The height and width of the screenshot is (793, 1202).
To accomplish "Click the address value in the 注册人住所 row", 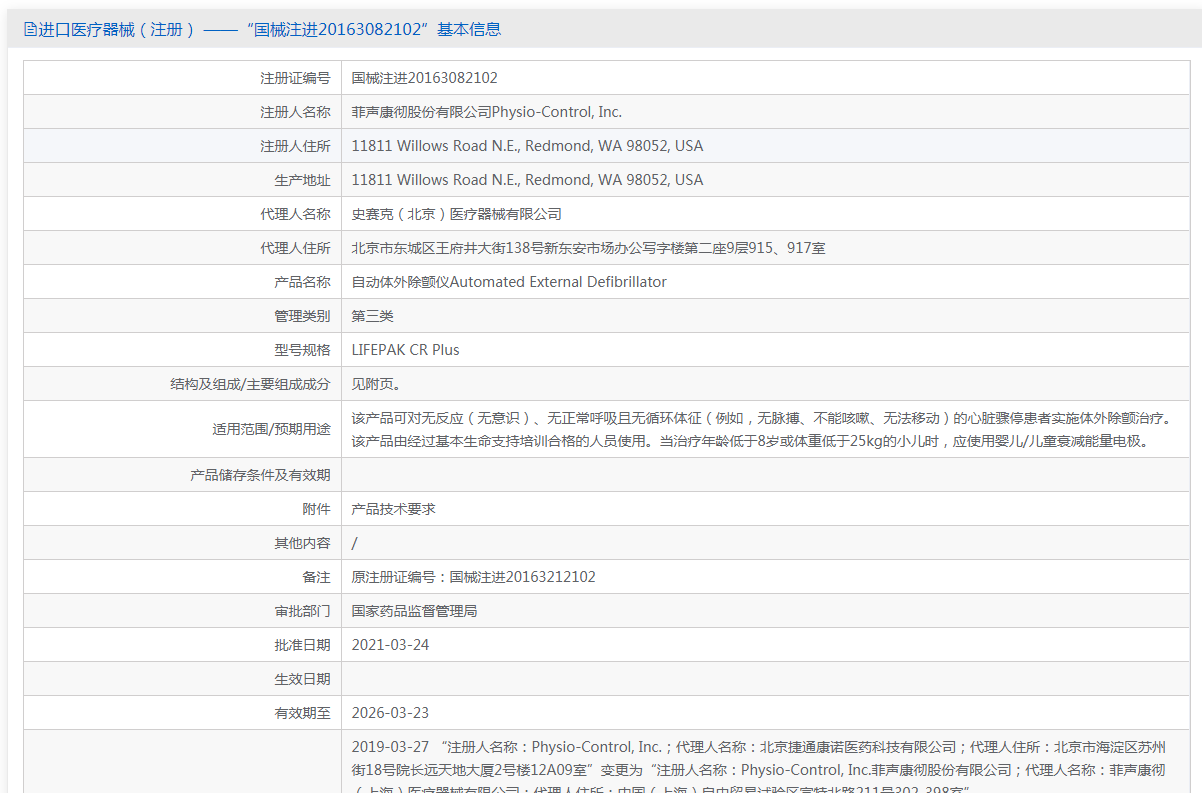I will point(527,146).
